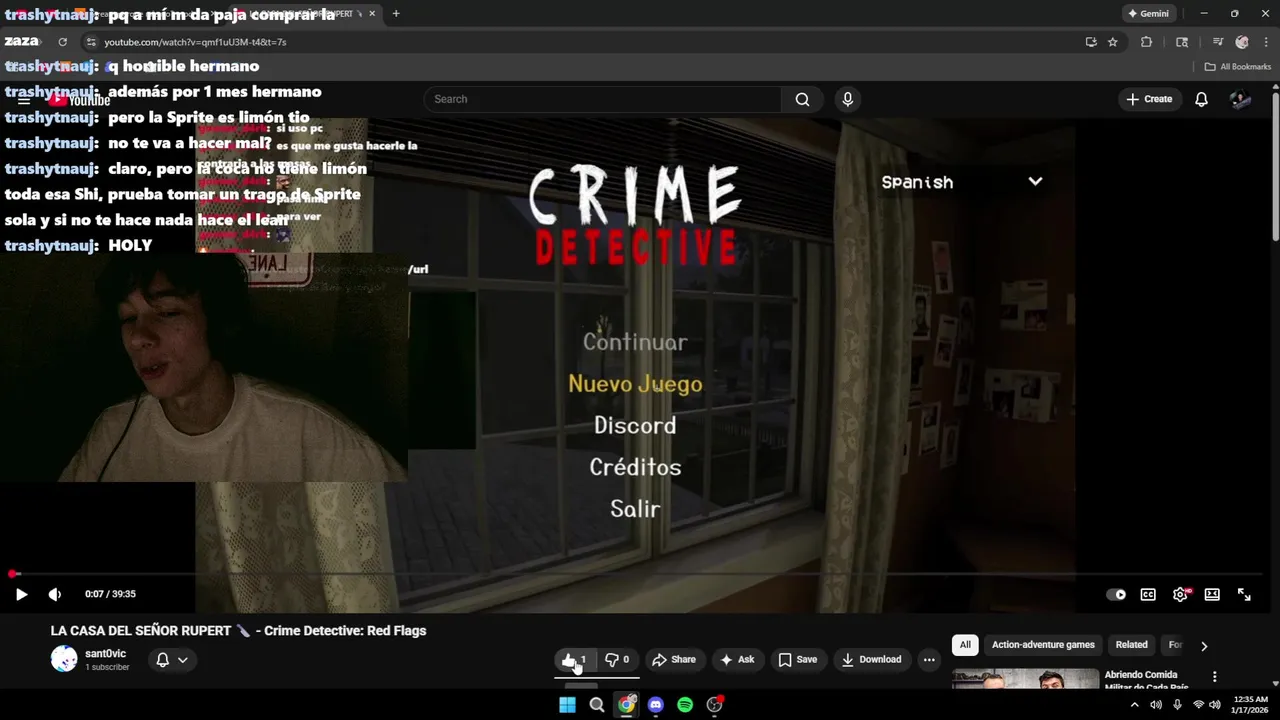
Task: Open Spotify from the taskbar
Action: (x=685, y=705)
